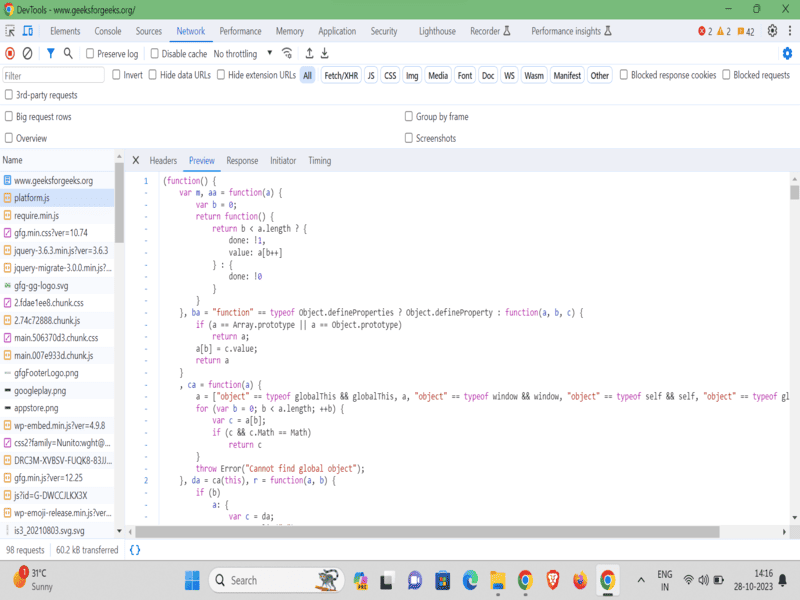This screenshot has height=600, width=800.
Task: Pretty print with curly braces icon
Action: click(135, 550)
